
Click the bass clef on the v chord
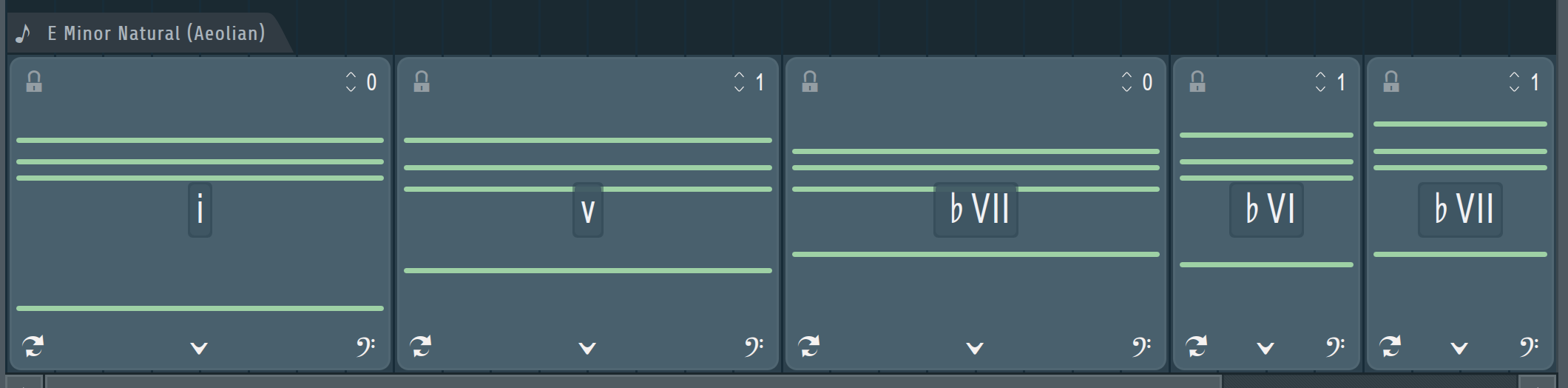tap(754, 347)
